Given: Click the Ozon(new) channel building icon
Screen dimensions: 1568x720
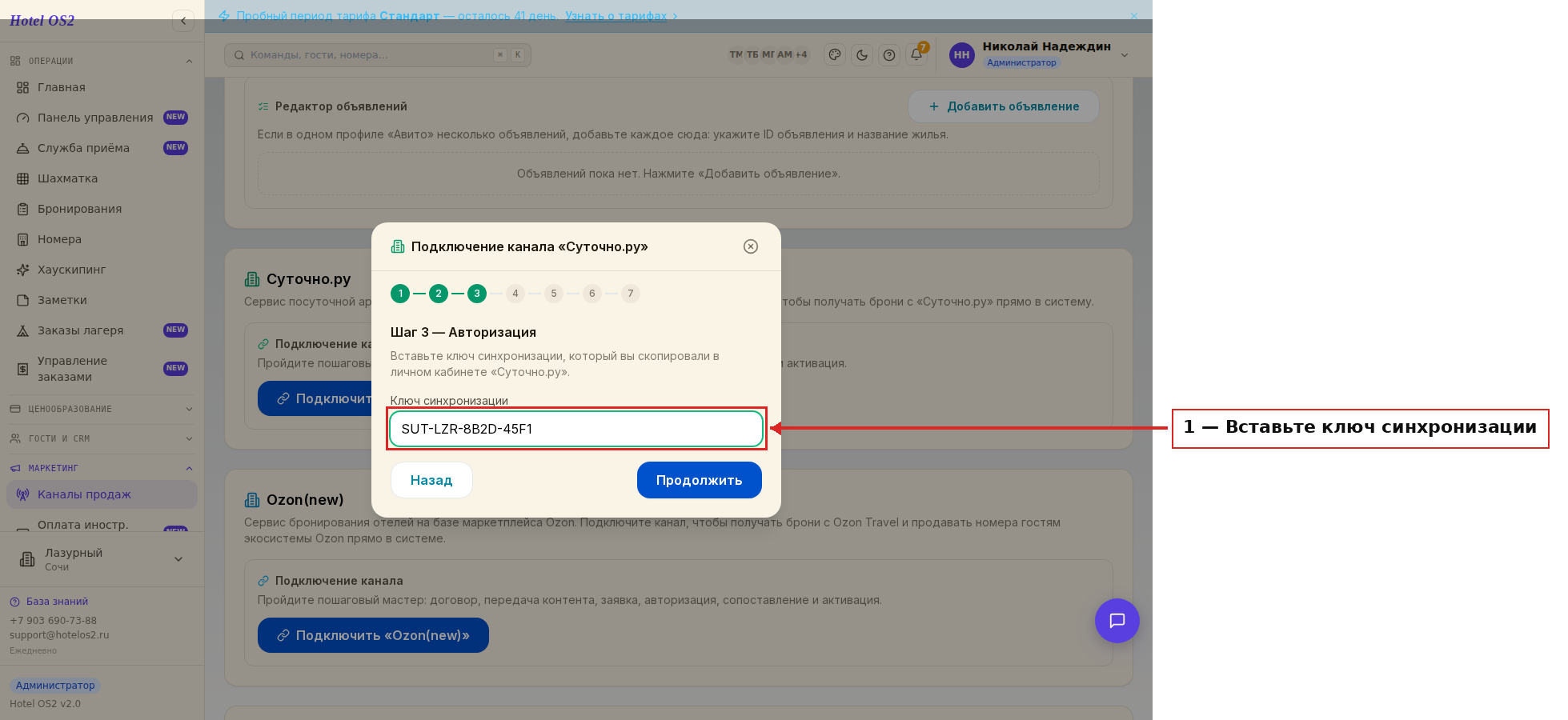Looking at the screenshot, I should (x=252, y=500).
